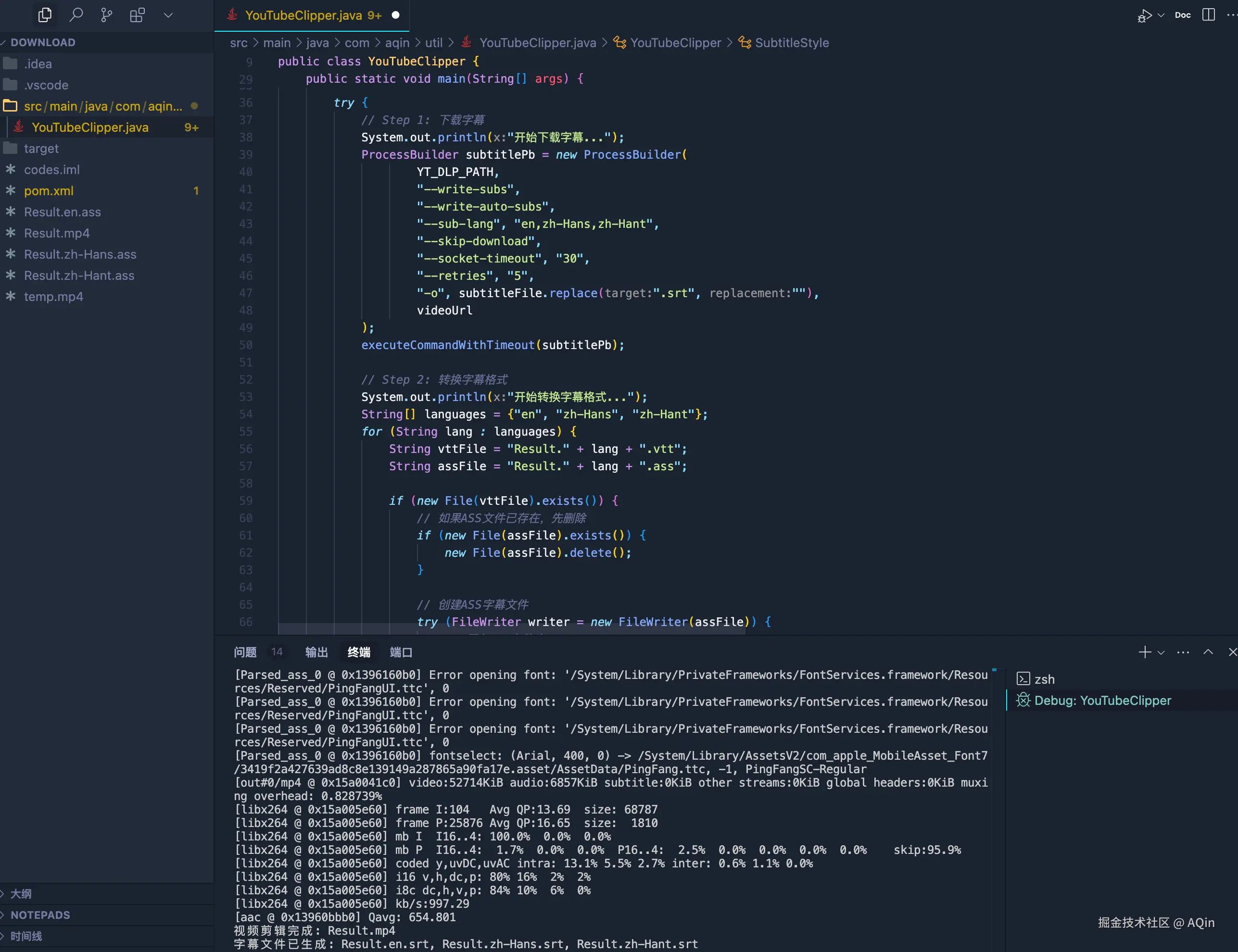Switch to the 输出 output tab
The image size is (1238, 952).
coord(316,652)
